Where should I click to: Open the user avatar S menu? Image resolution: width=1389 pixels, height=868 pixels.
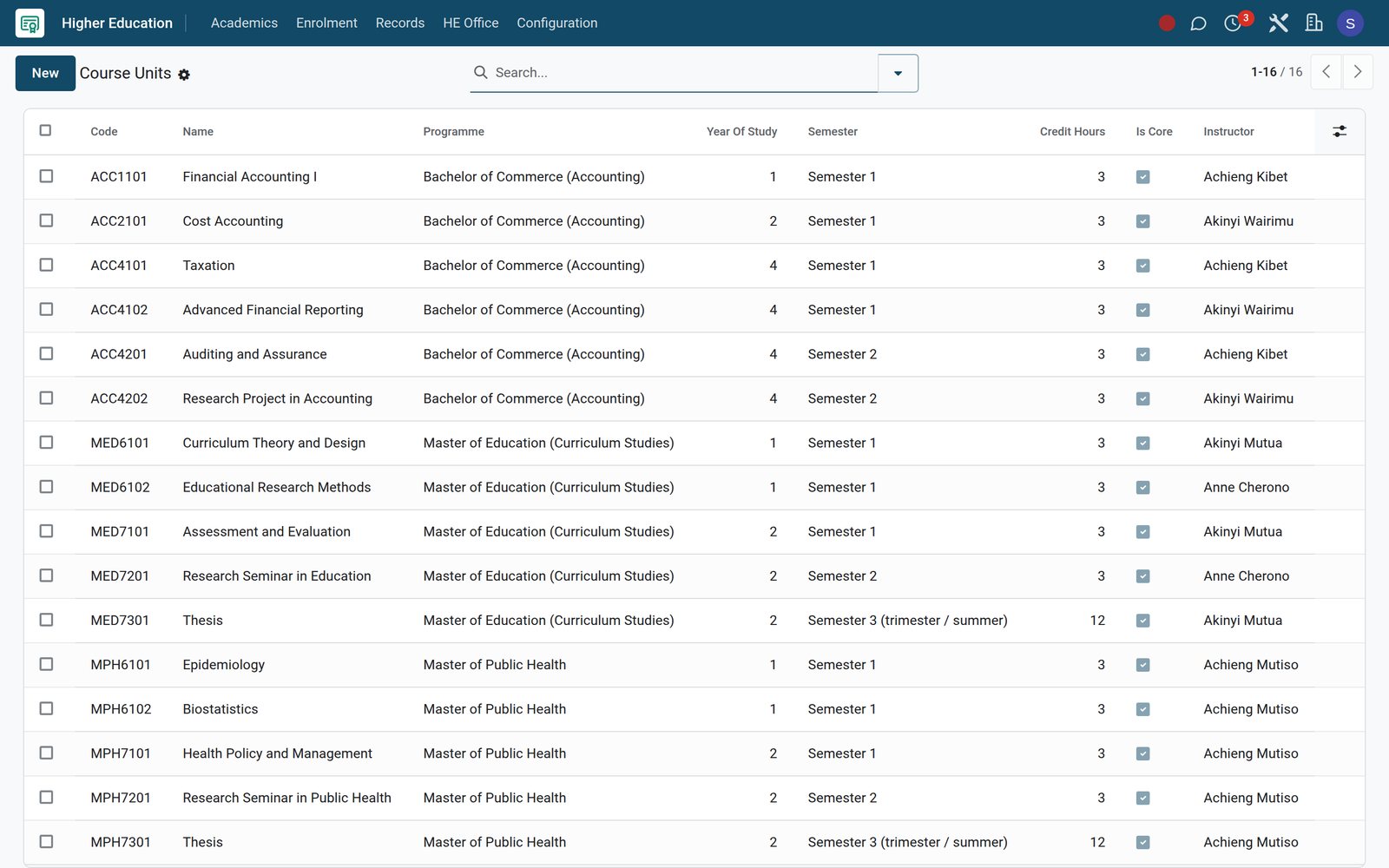click(x=1350, y=23)
